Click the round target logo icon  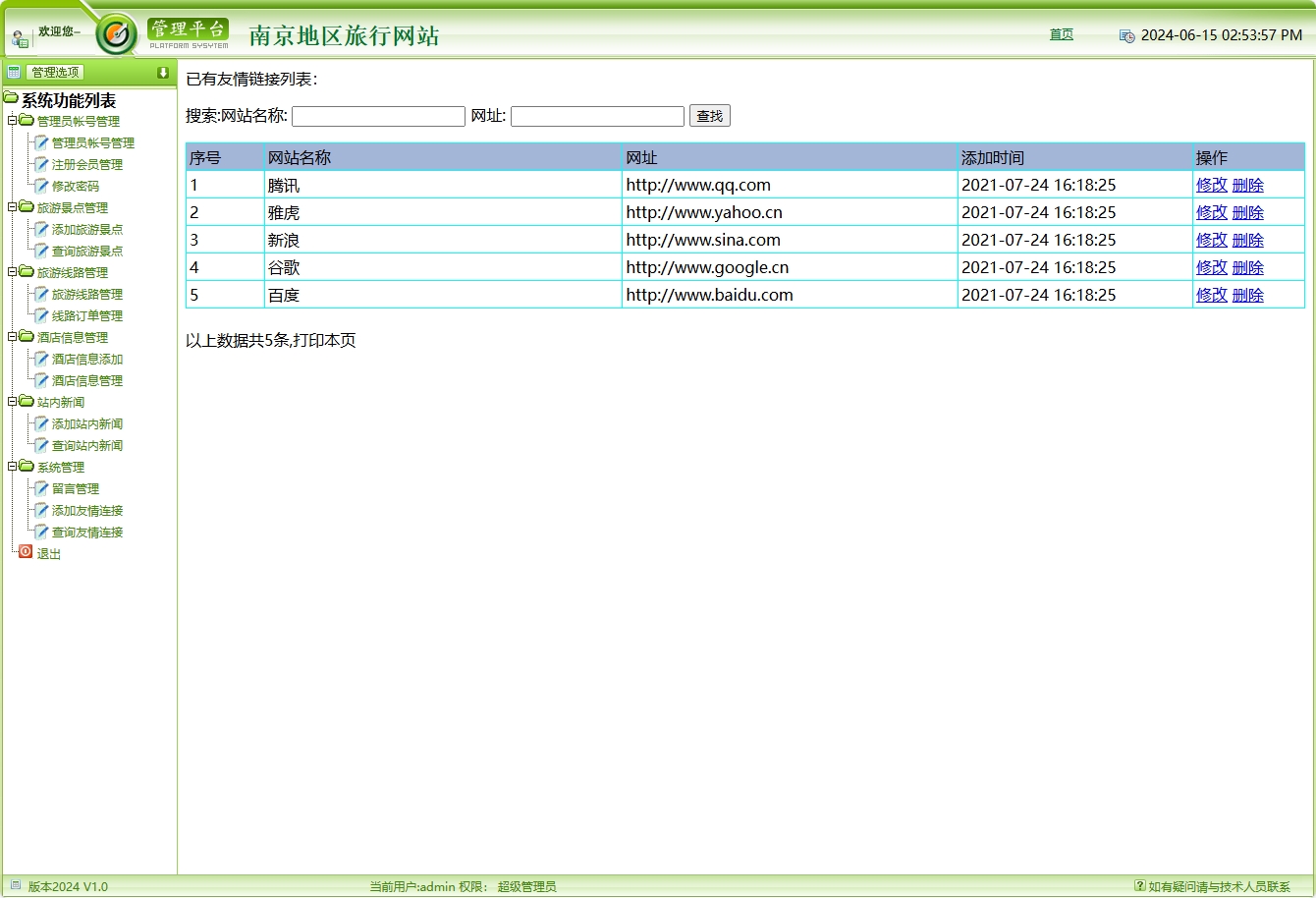coord(117,35)
